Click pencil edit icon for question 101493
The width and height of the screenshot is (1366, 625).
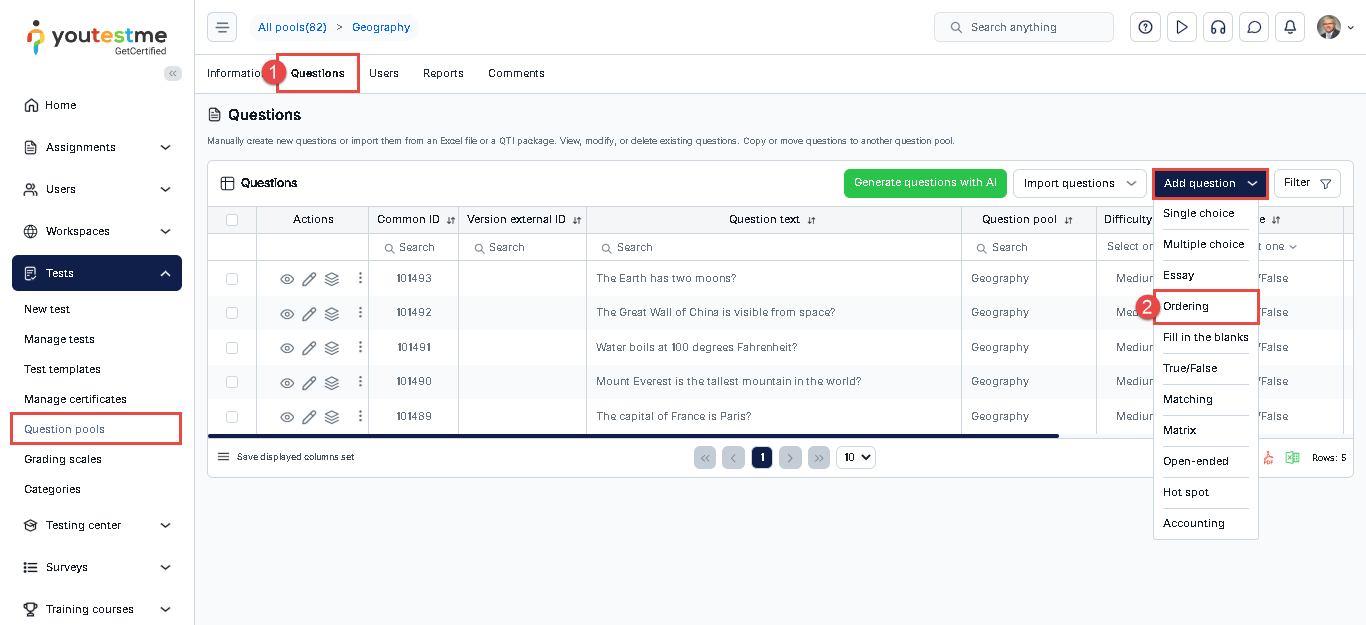point(309,279)
